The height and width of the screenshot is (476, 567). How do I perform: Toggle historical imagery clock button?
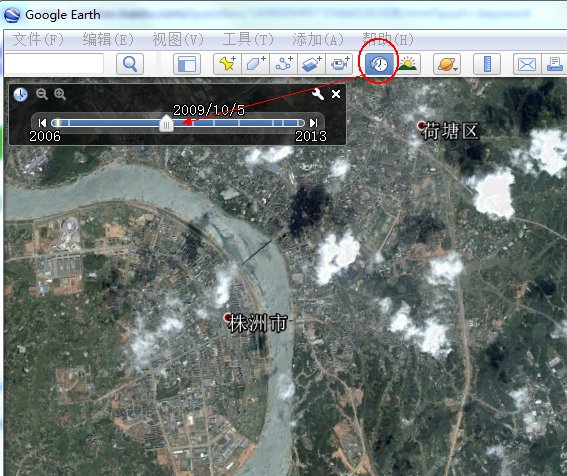379,64
